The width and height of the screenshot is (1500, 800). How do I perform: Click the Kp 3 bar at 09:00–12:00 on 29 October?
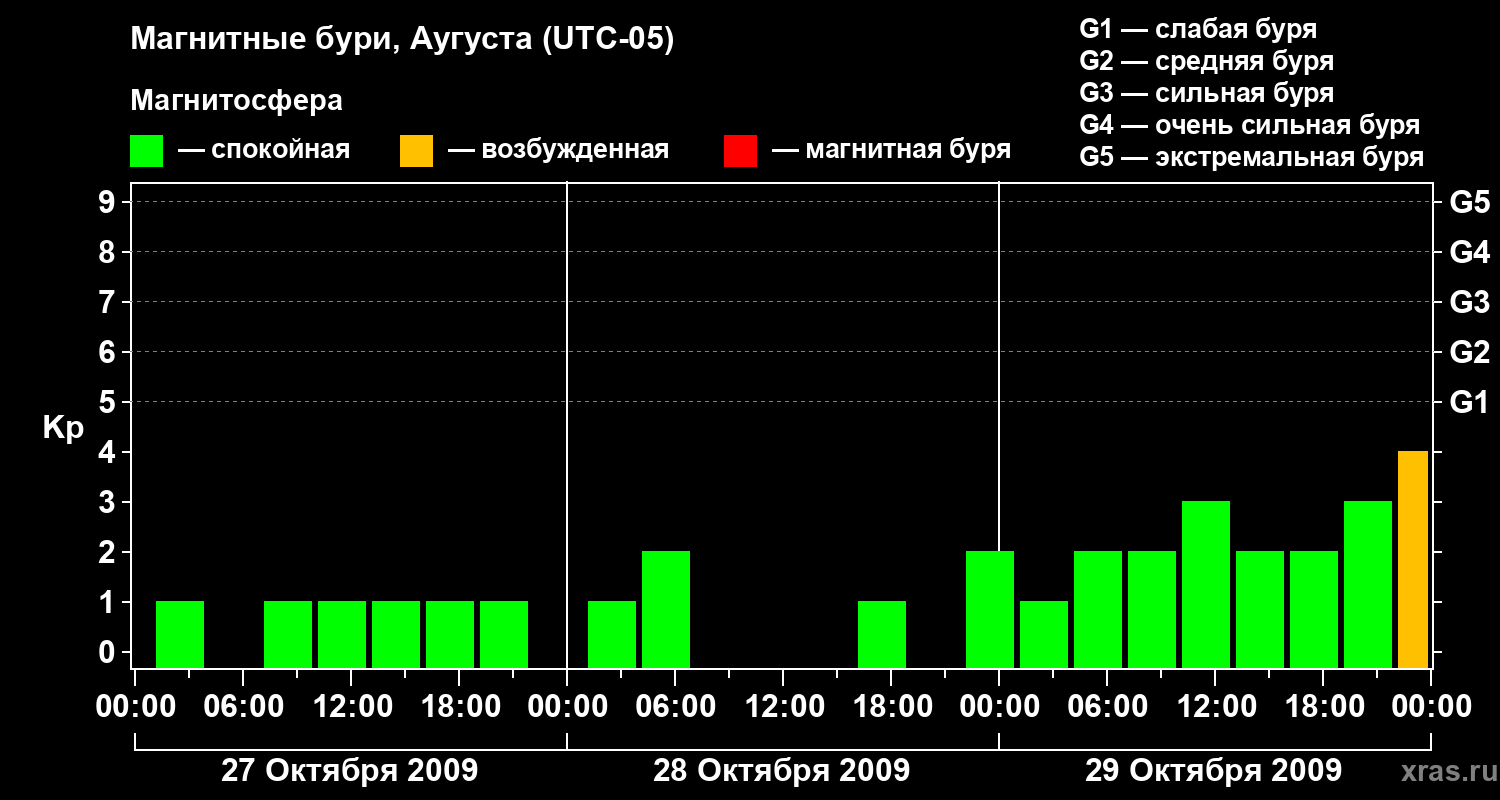[x=1206, y=584]
